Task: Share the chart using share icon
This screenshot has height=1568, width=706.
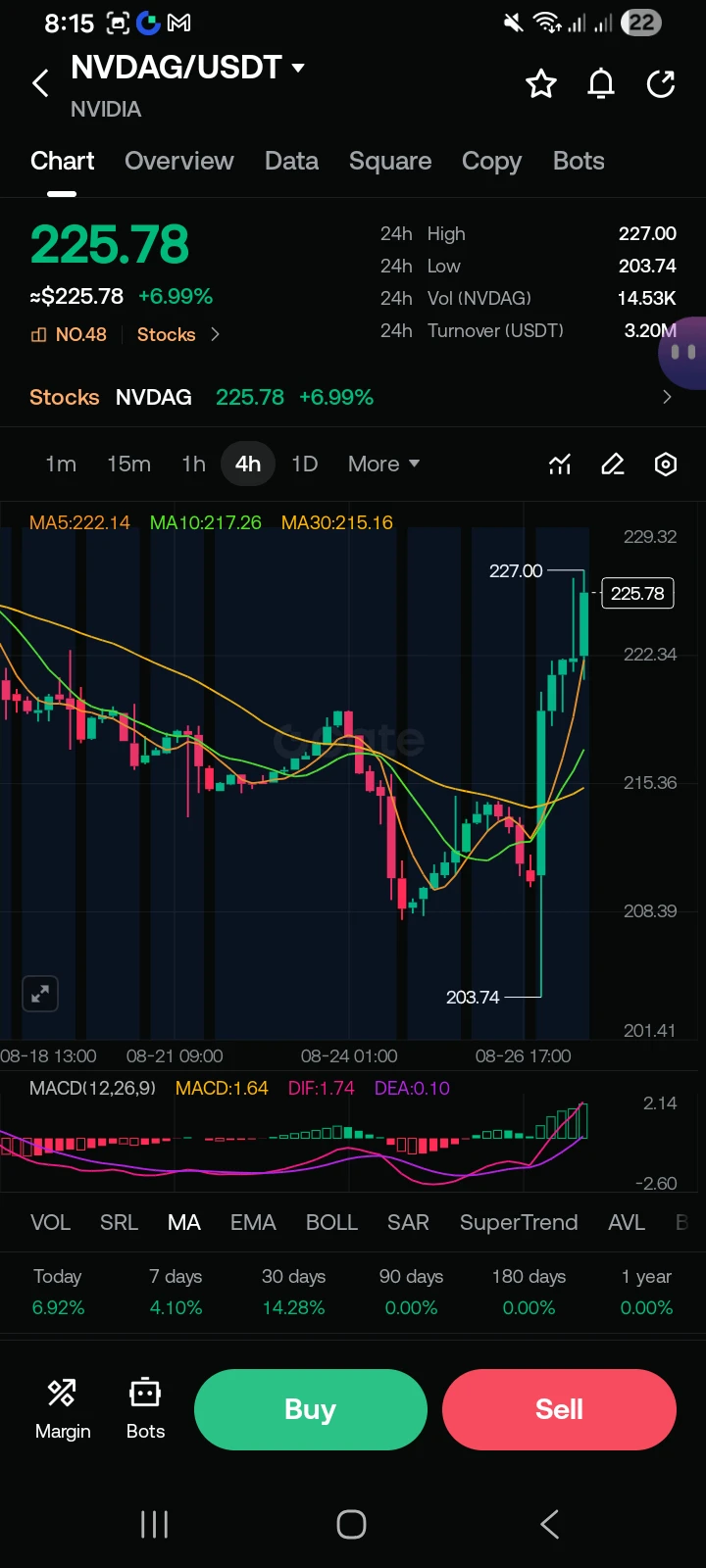Action: (x=661, y=84)
